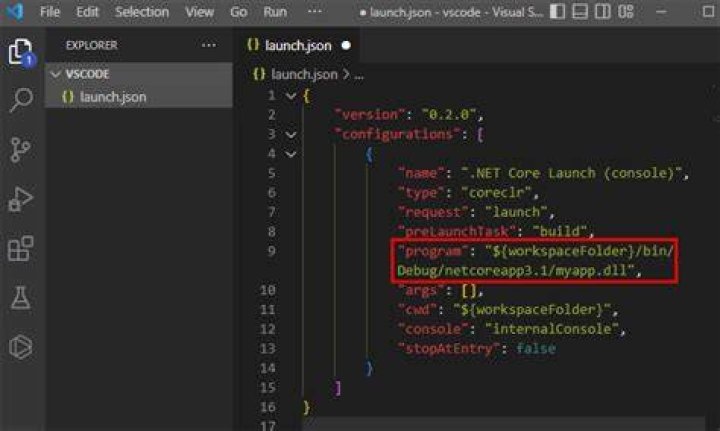Click the false value of stopAtEntry
Image resolution: width=720 pixels, height=431 pixels.
[x=536, y=348]
